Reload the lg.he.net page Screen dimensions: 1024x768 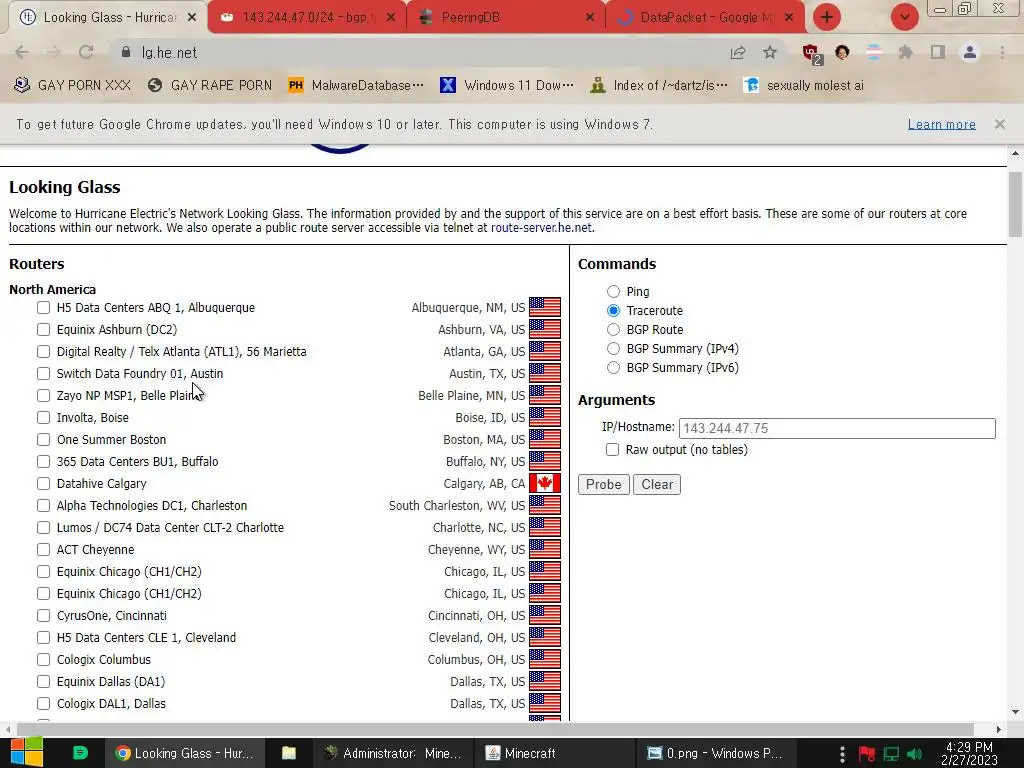click(x=86, y=52)
